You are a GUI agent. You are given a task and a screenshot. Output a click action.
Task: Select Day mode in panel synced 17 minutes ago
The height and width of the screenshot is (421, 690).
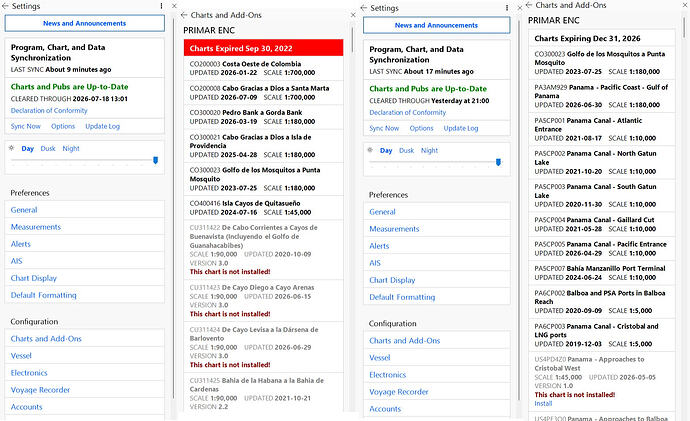point(386,150)
